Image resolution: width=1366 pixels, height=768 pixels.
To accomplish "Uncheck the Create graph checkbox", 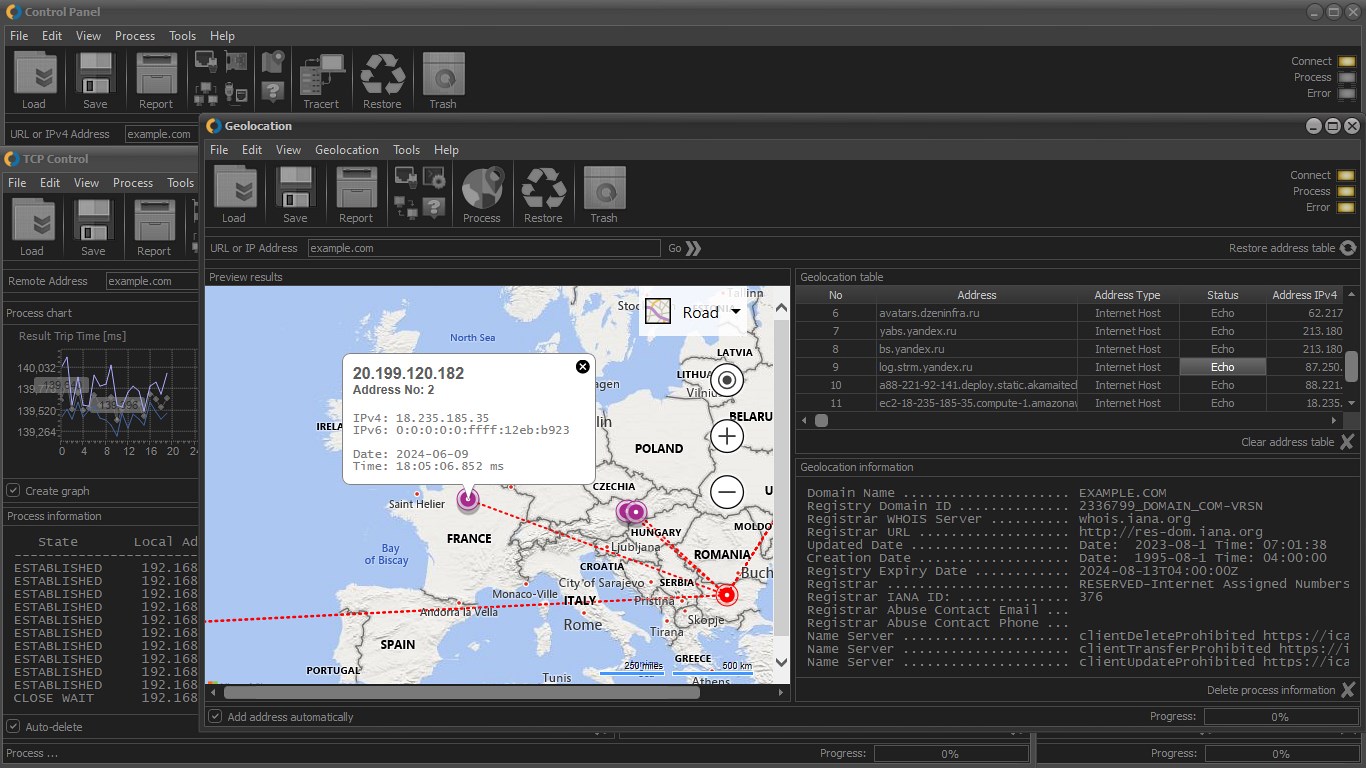I will pyautogui.click(x=13, y=491).
